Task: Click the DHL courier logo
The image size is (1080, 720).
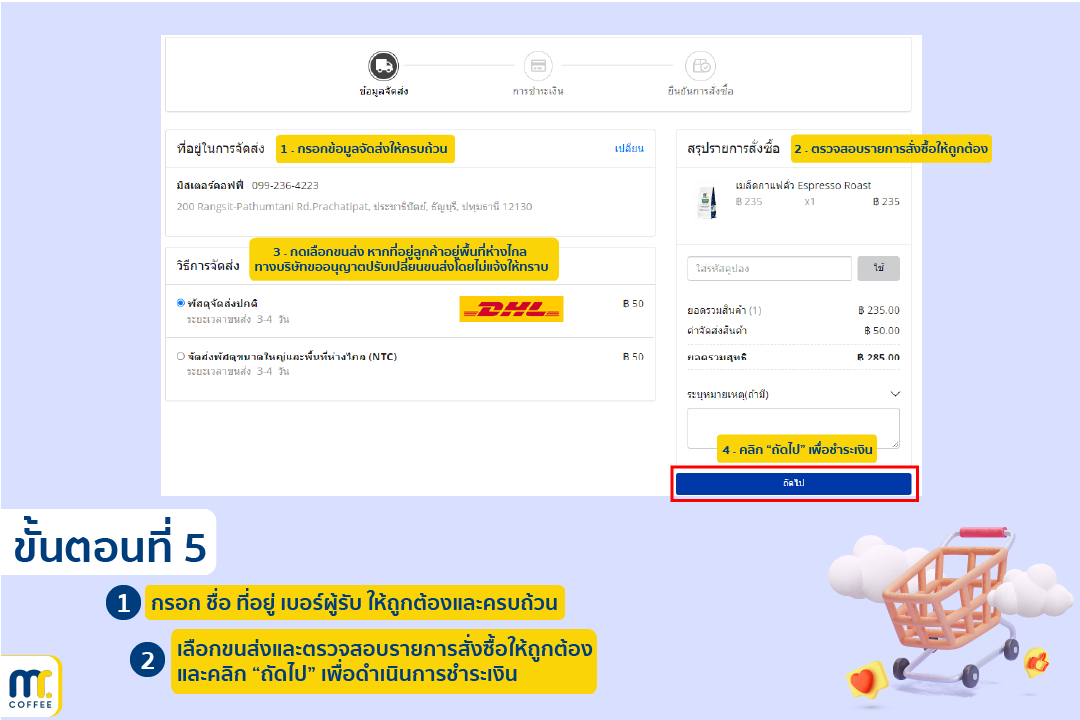Action: (x=511, y=309)
